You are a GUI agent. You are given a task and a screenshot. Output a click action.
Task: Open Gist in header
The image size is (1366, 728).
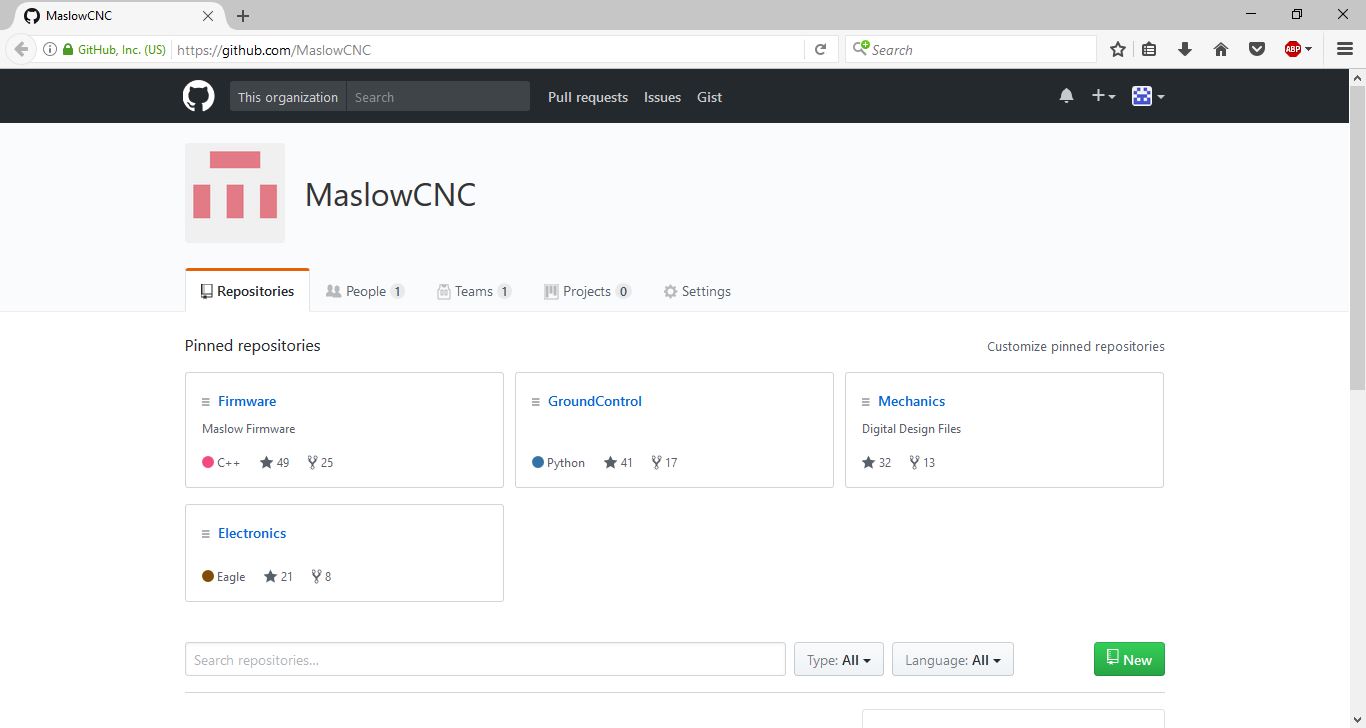point(709,97)
